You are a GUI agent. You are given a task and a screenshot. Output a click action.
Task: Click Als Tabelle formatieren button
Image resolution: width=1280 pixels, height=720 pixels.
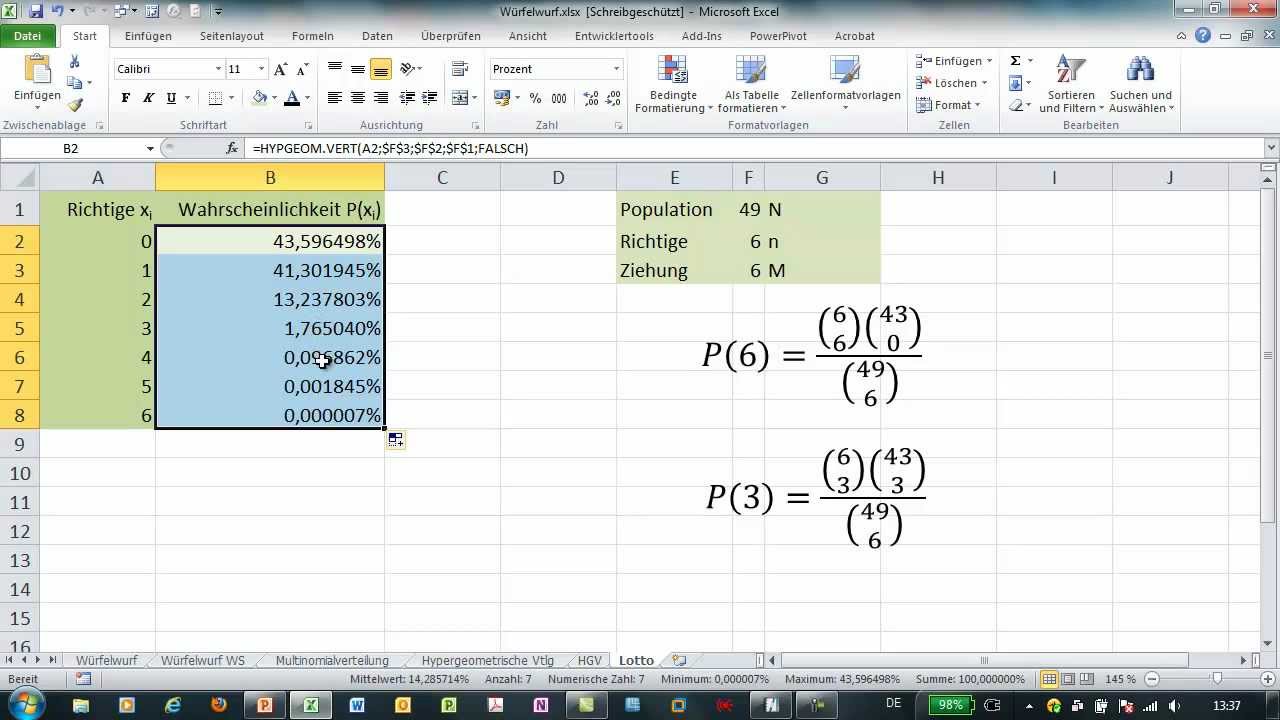[751, 86]
